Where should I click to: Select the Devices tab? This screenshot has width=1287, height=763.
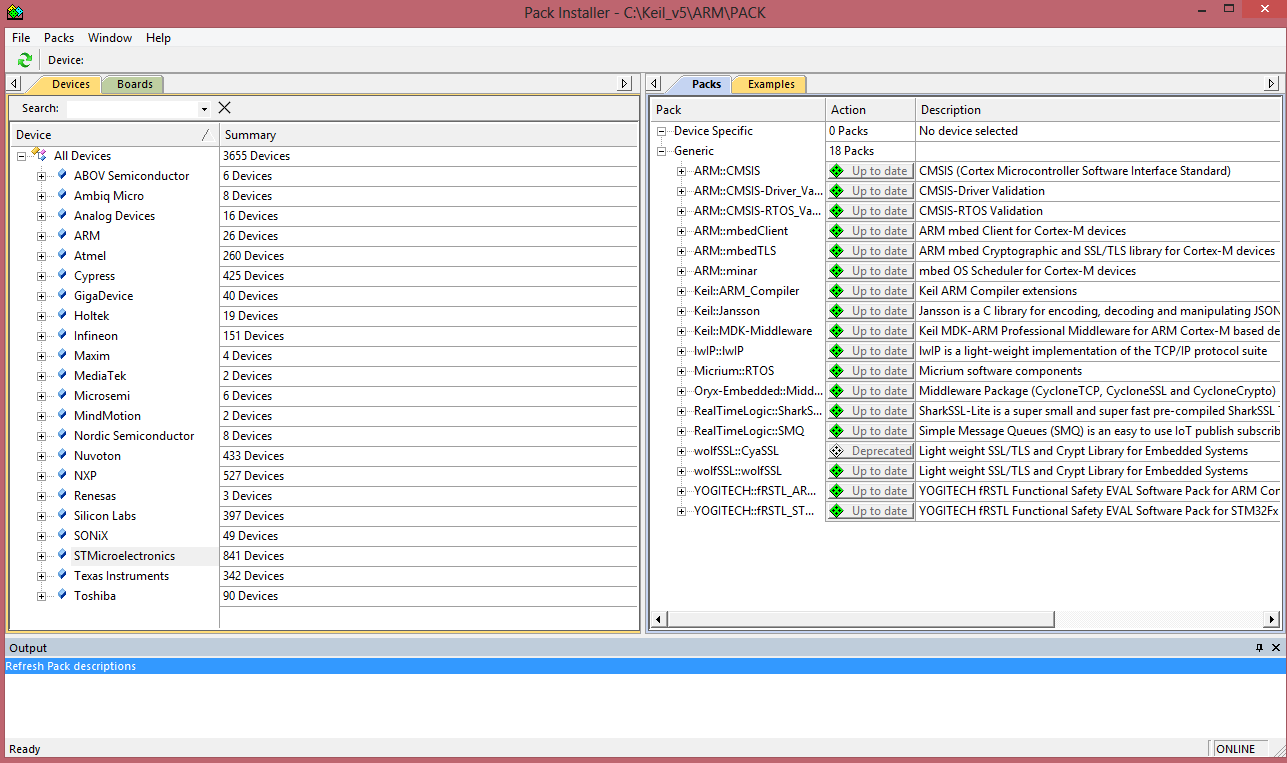[70, 84]
